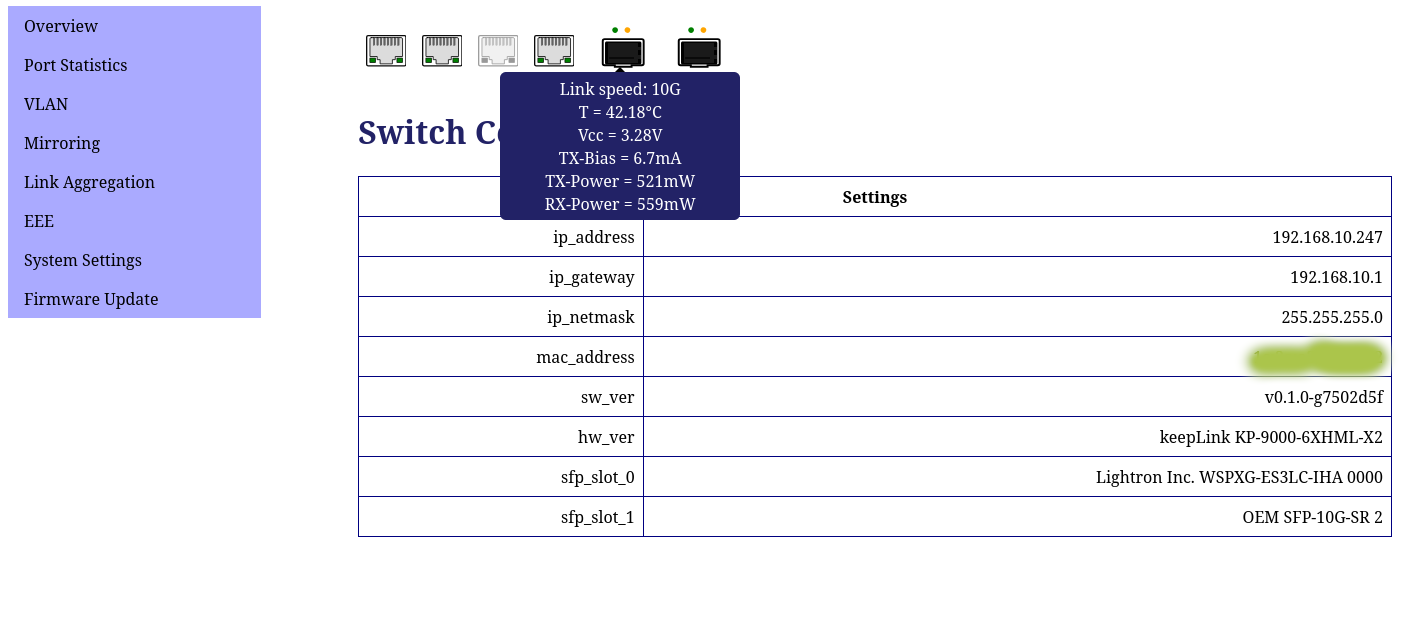Open the Mirroring settings
1420x623 pixels.
tap(134, 143)
